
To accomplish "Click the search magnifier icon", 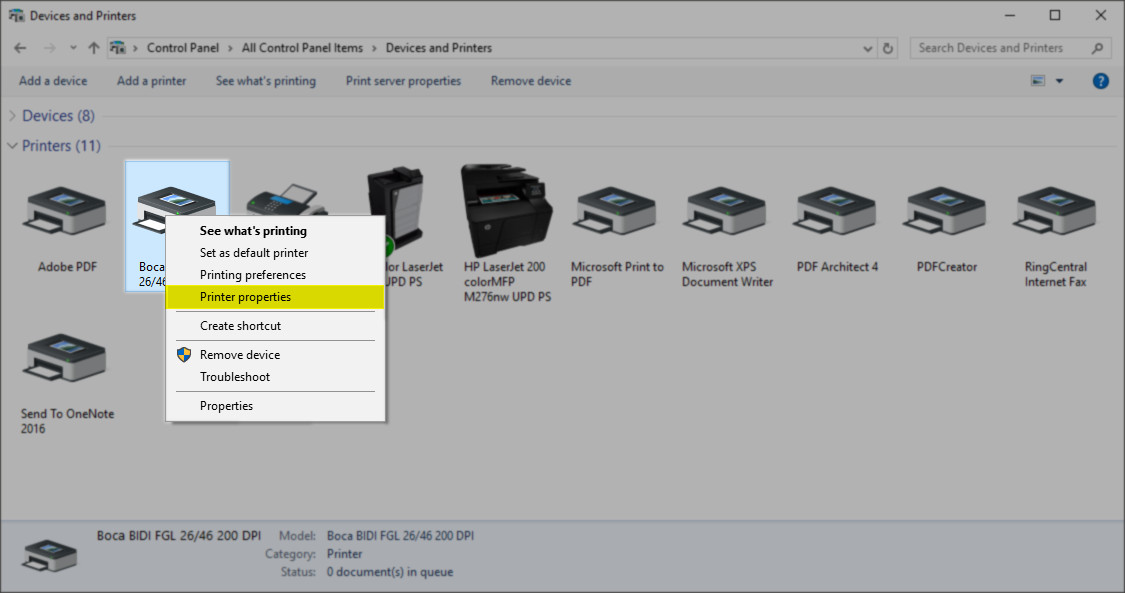I will click(1097, 48).
